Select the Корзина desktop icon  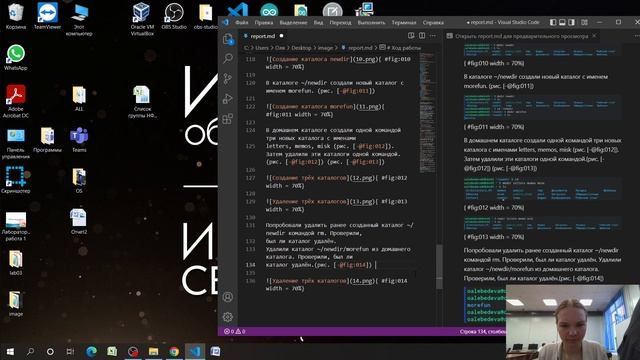16,16
